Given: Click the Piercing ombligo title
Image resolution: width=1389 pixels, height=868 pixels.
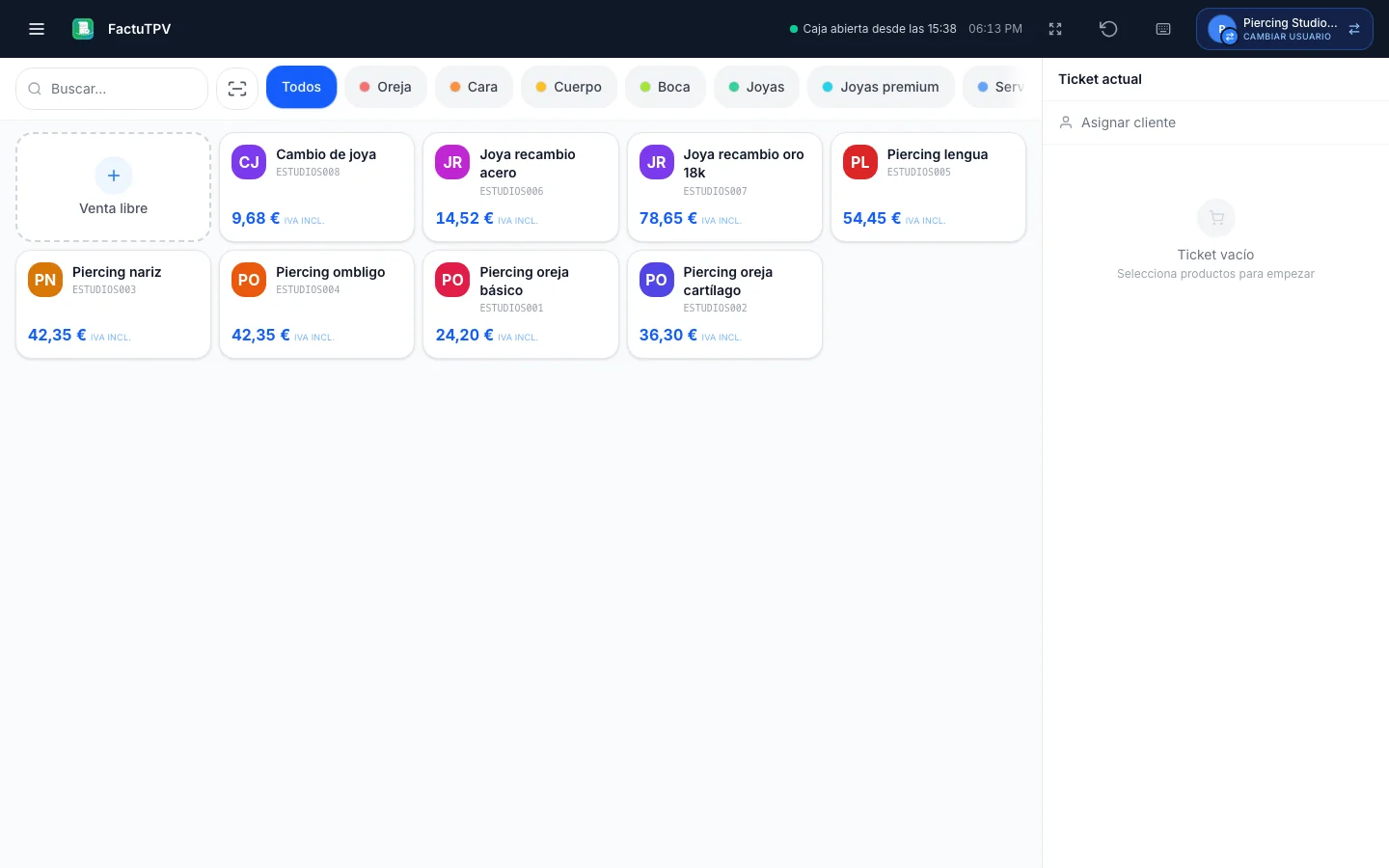Looking at the screenshot, I should [x=331, y=272].
